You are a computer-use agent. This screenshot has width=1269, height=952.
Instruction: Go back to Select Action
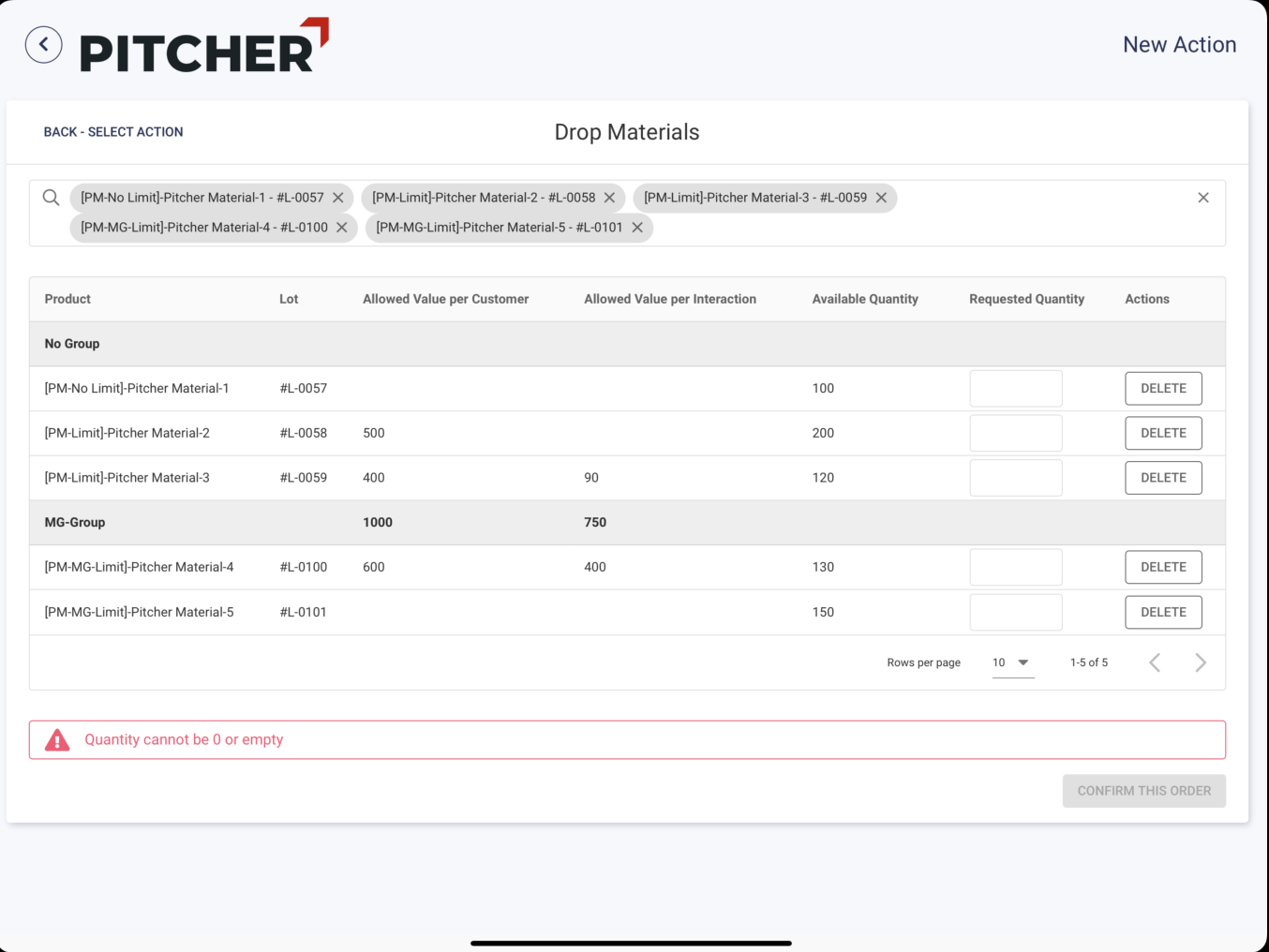113,132
